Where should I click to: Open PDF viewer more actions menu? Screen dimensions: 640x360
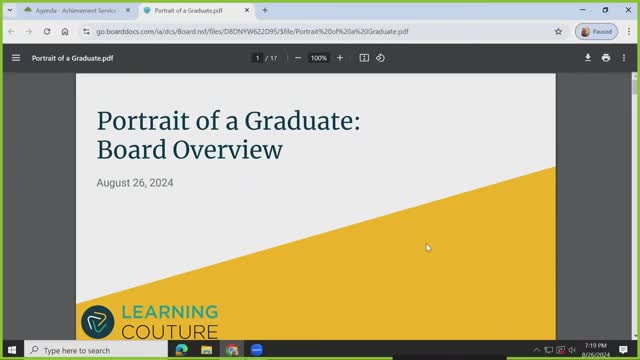[624, 58]
